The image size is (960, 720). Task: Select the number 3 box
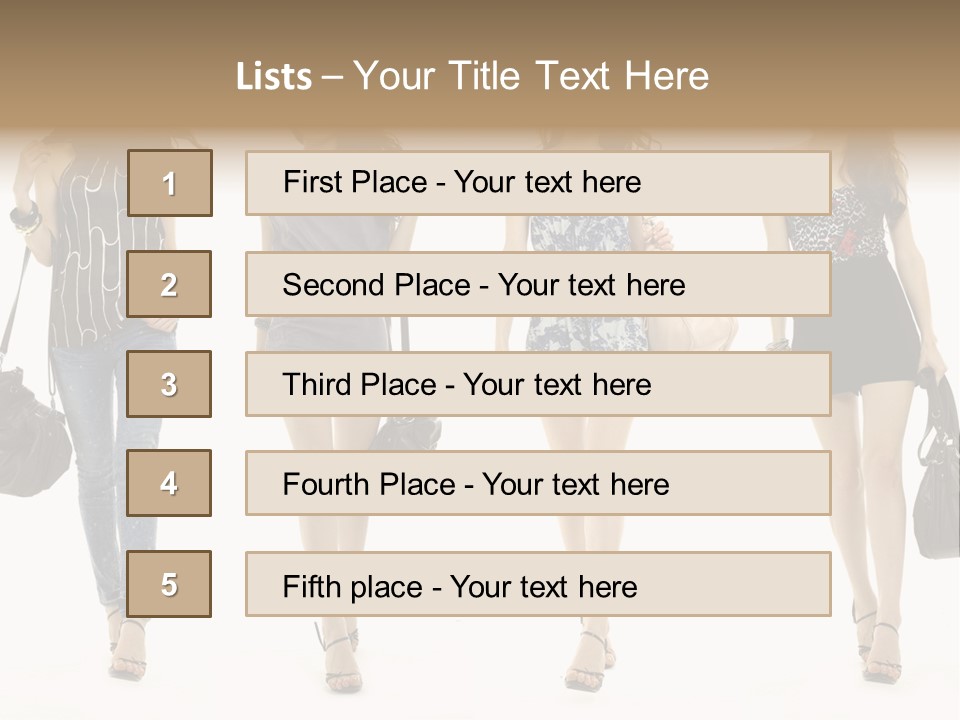click(169, 384)
